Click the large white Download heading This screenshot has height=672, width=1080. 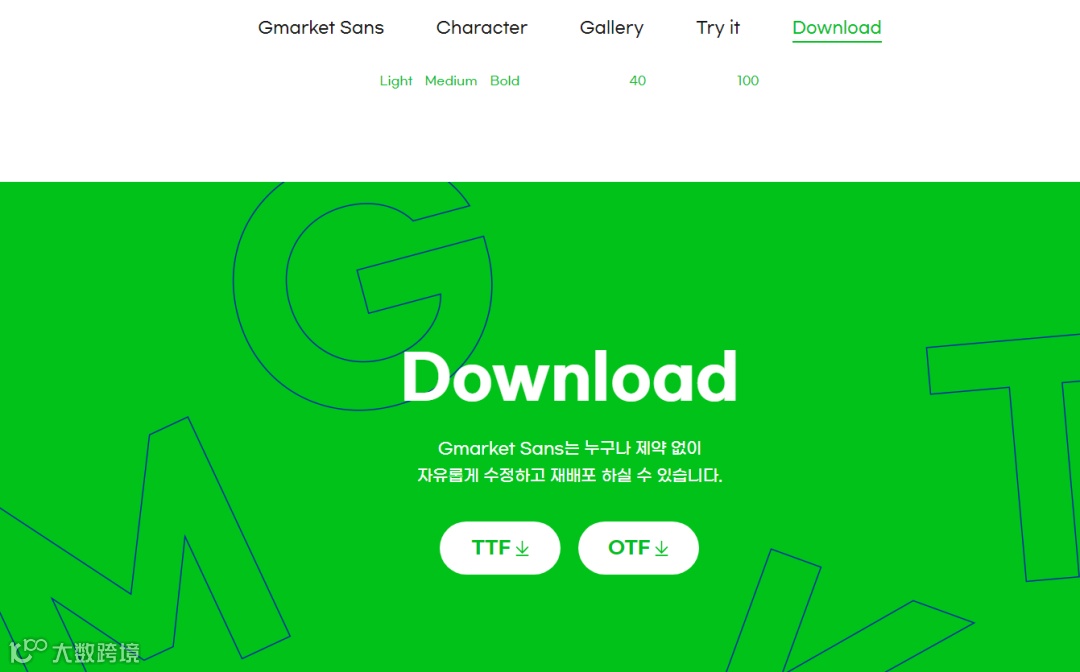pyautogui.click(x=570, y=377)
